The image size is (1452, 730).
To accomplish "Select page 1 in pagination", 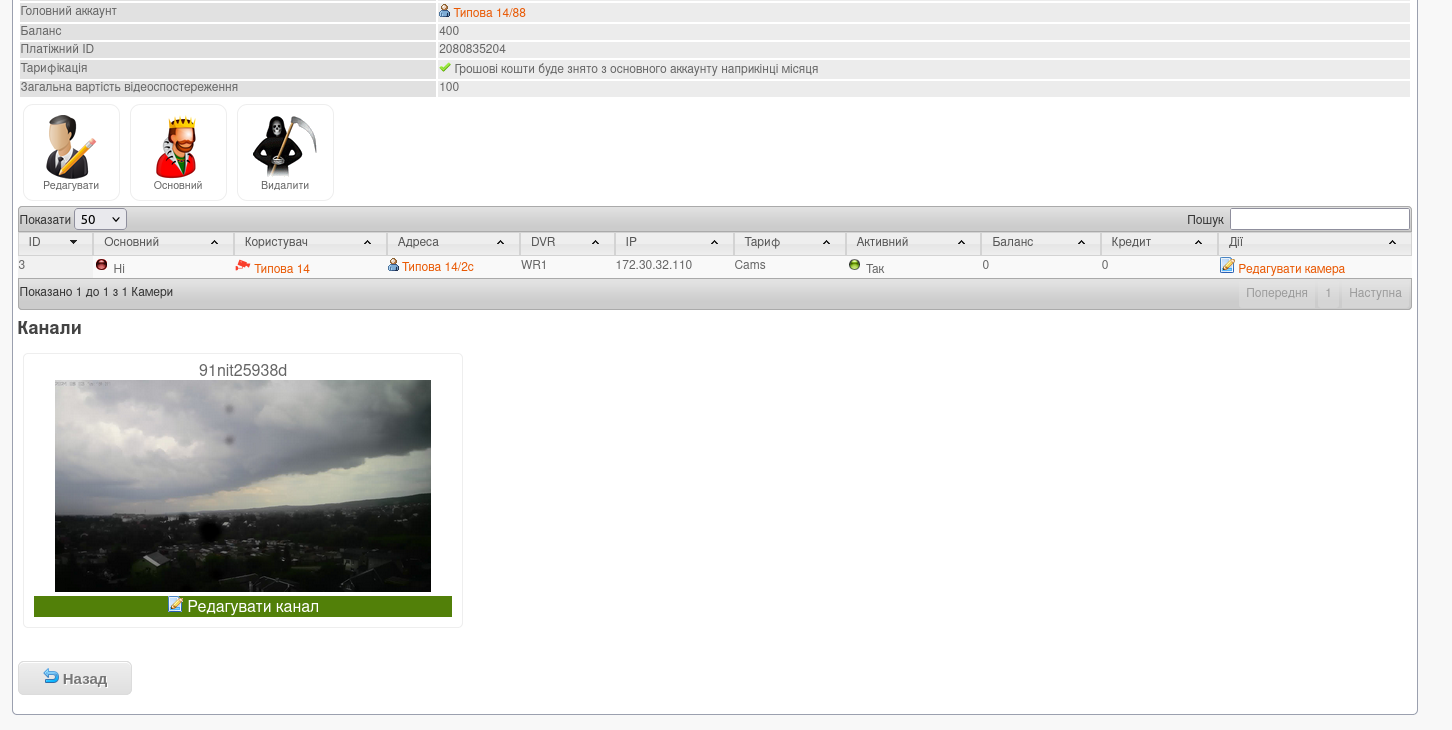I will point(1328,294).
